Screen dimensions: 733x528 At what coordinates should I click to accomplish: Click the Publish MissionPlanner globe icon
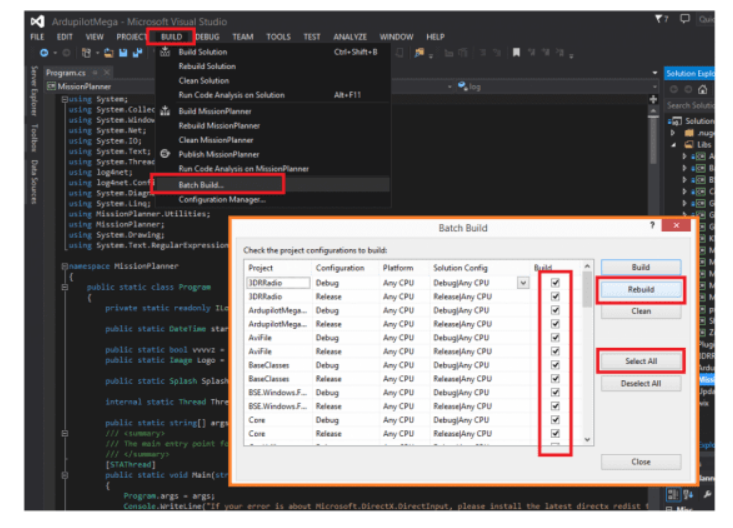(x=165, y=154)
